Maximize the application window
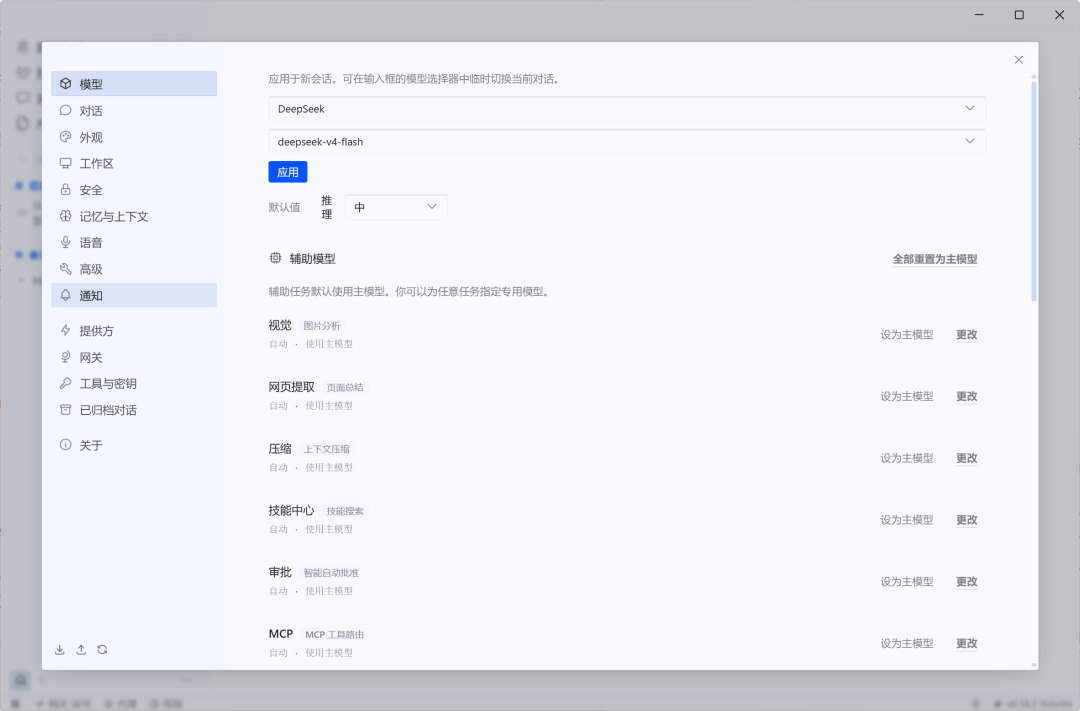The width and height of the screenshot is (1080, 711). coord(1019,14)
